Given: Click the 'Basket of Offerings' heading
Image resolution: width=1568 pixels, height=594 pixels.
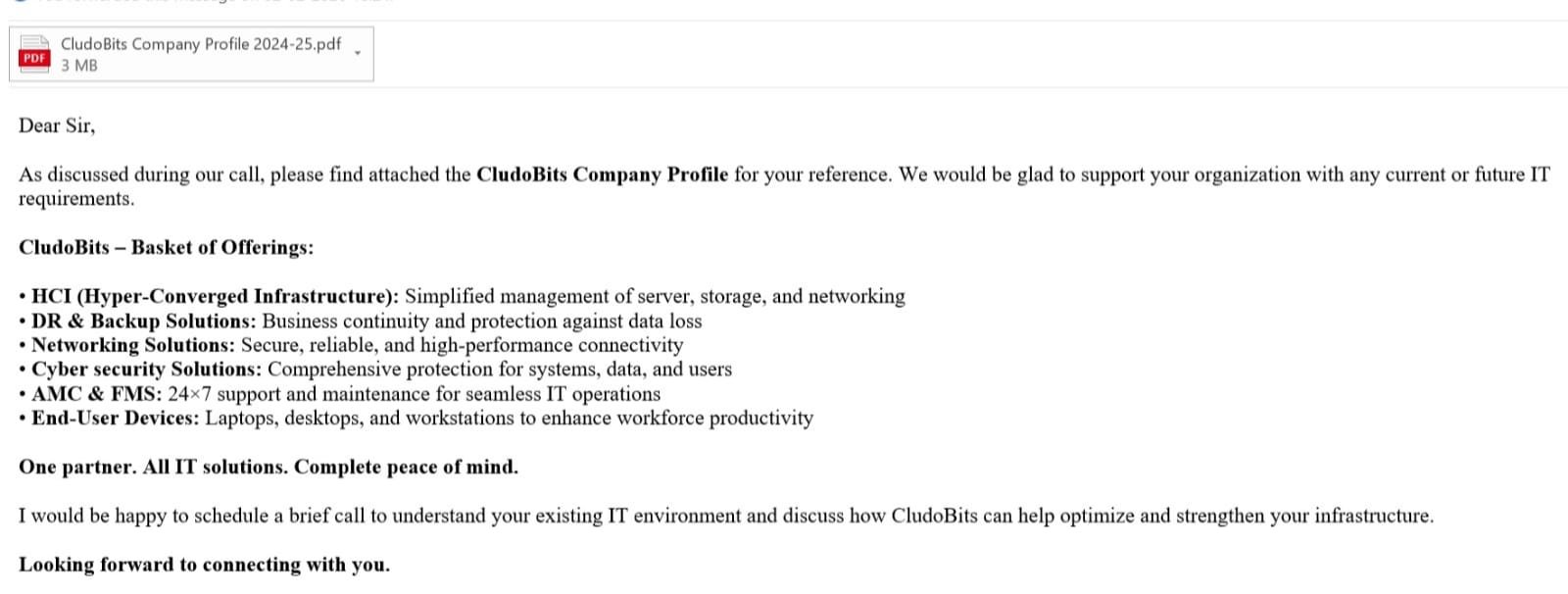Looking at the screenshot, I should 221,247.
